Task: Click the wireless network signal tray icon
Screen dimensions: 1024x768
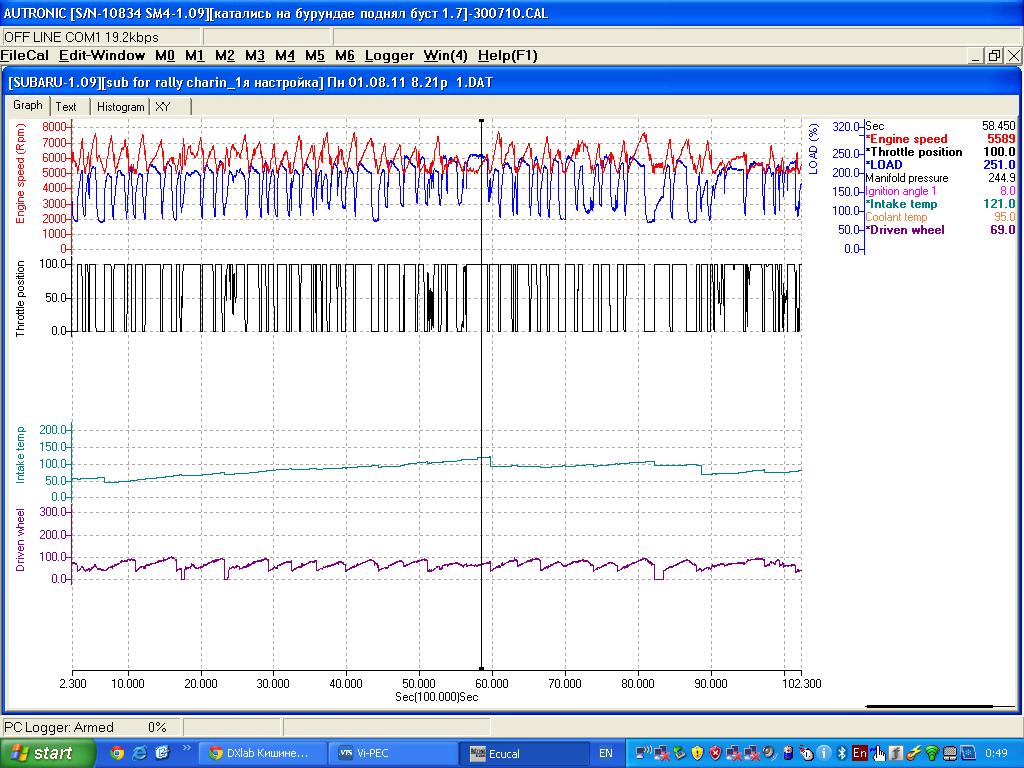Action: [932, 753]
